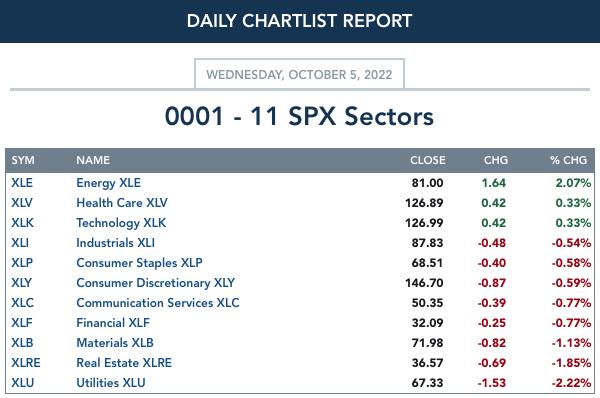Sort by the % CHG column header
The image size is (600, 398).
[568, 160]
